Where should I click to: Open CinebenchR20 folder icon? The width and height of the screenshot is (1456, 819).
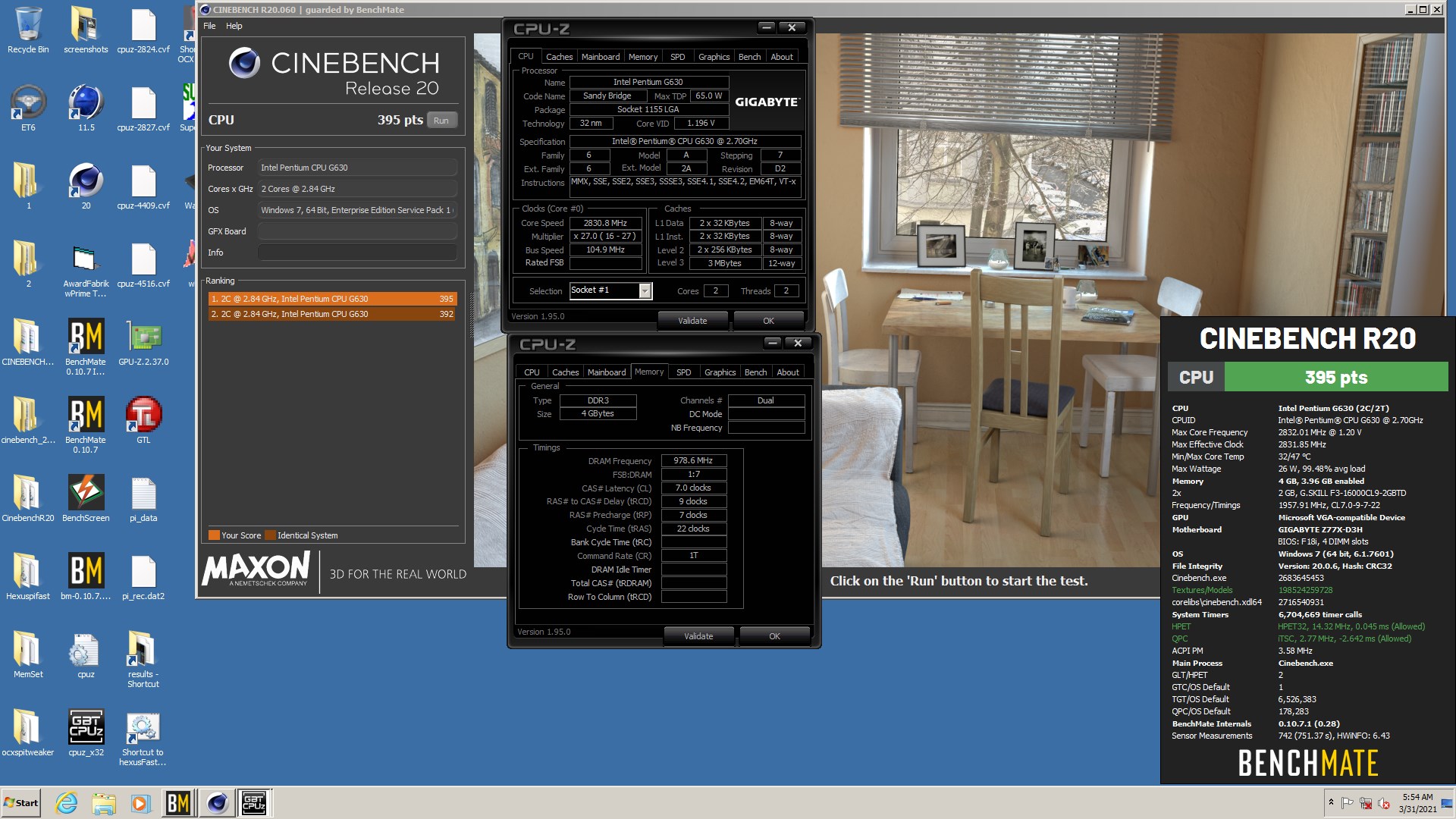coord(28,499)
